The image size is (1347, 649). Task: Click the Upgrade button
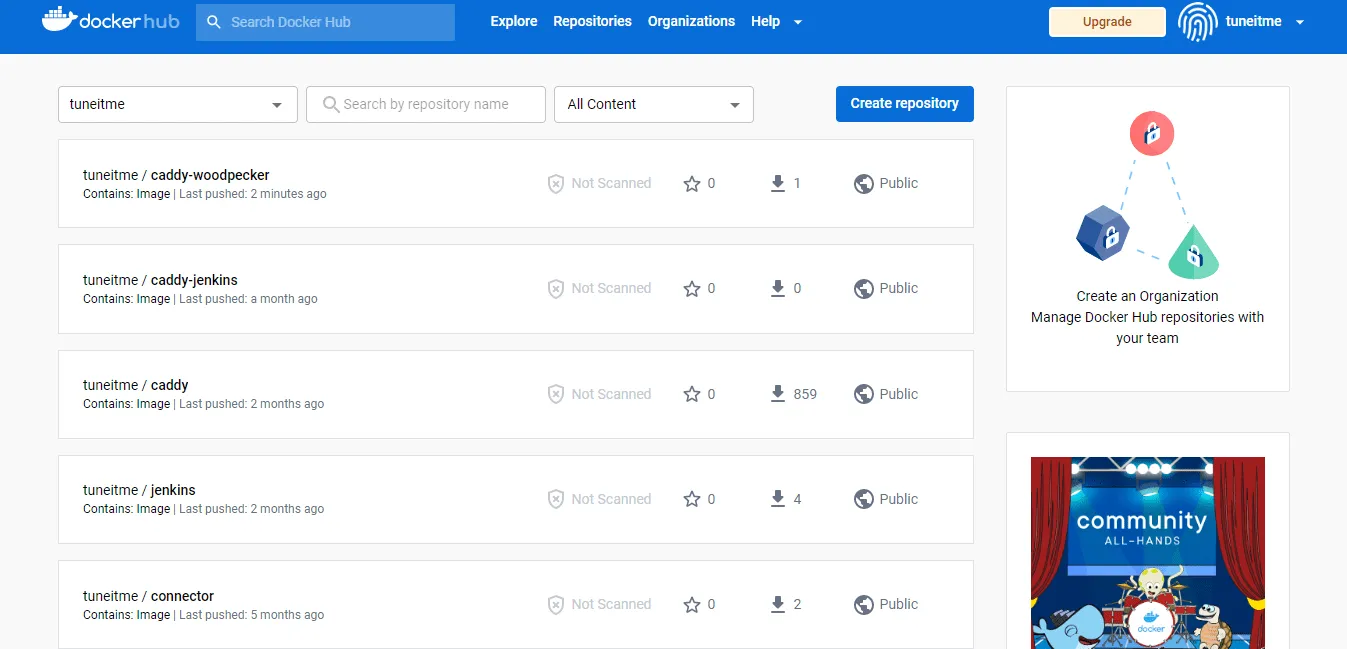[x=1107, y=22]
